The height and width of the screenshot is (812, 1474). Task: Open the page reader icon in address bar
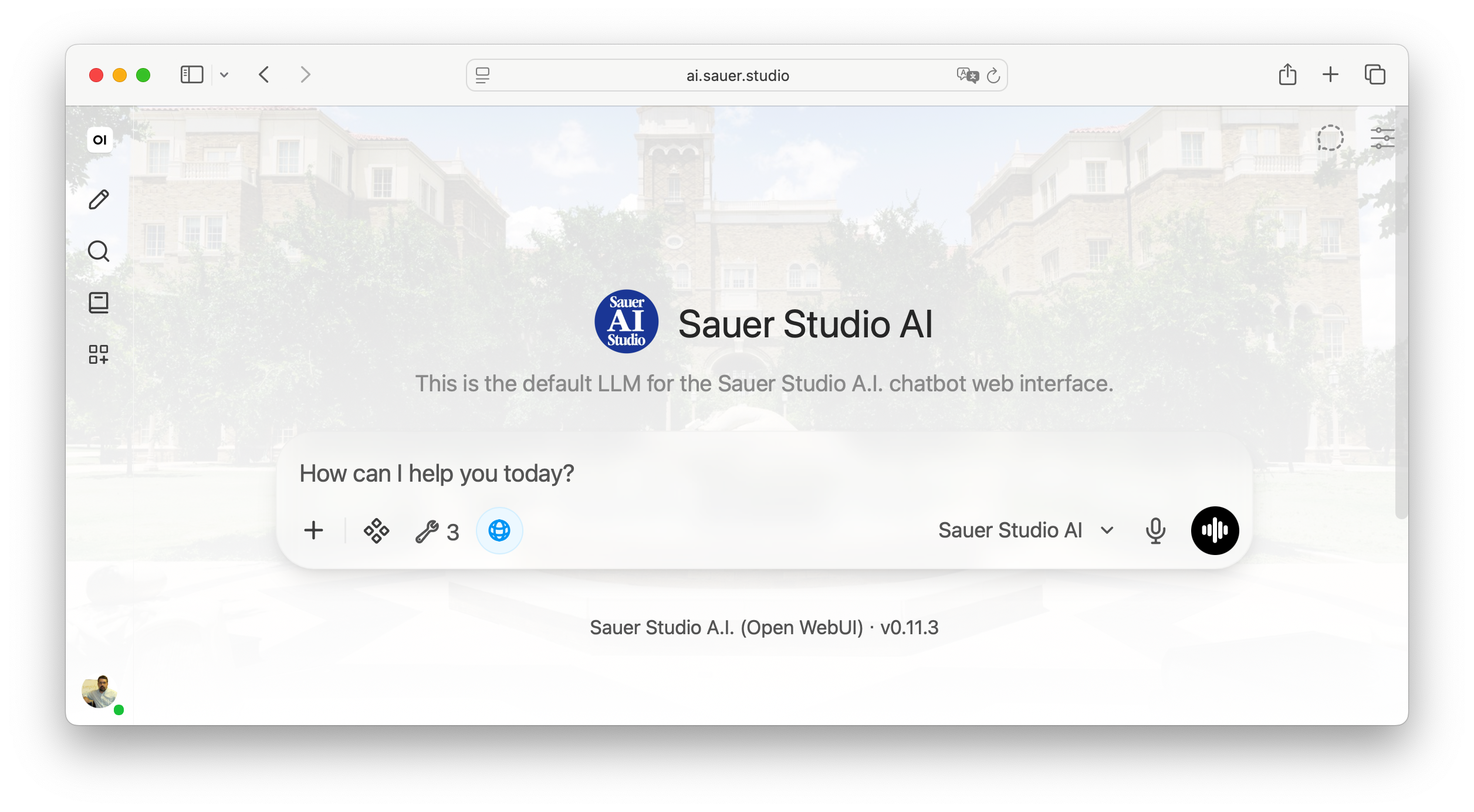coord(482,75)
